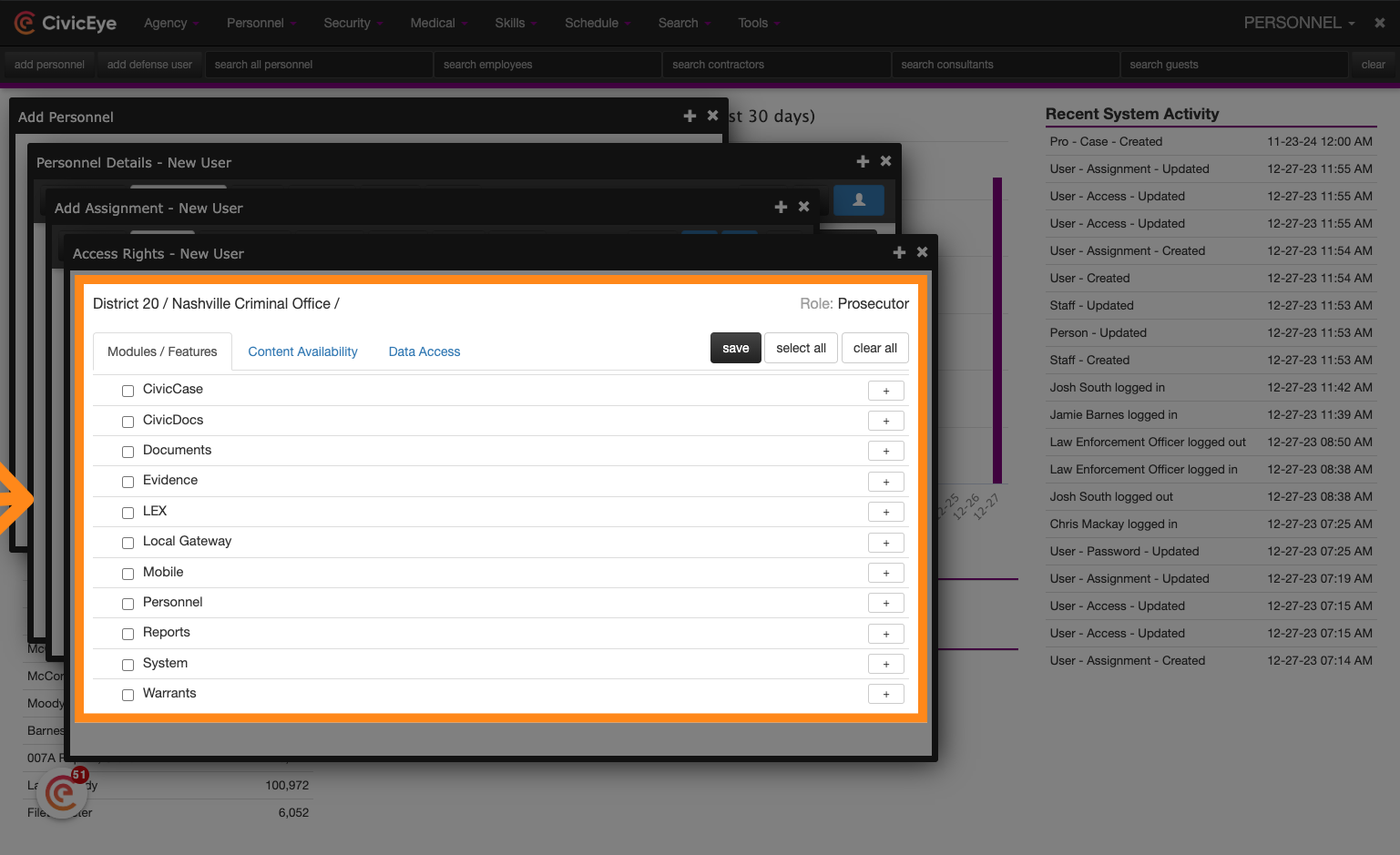Expand the LEX row with plus button
This screenshot has width=1400, height=855.
[885, 512]
